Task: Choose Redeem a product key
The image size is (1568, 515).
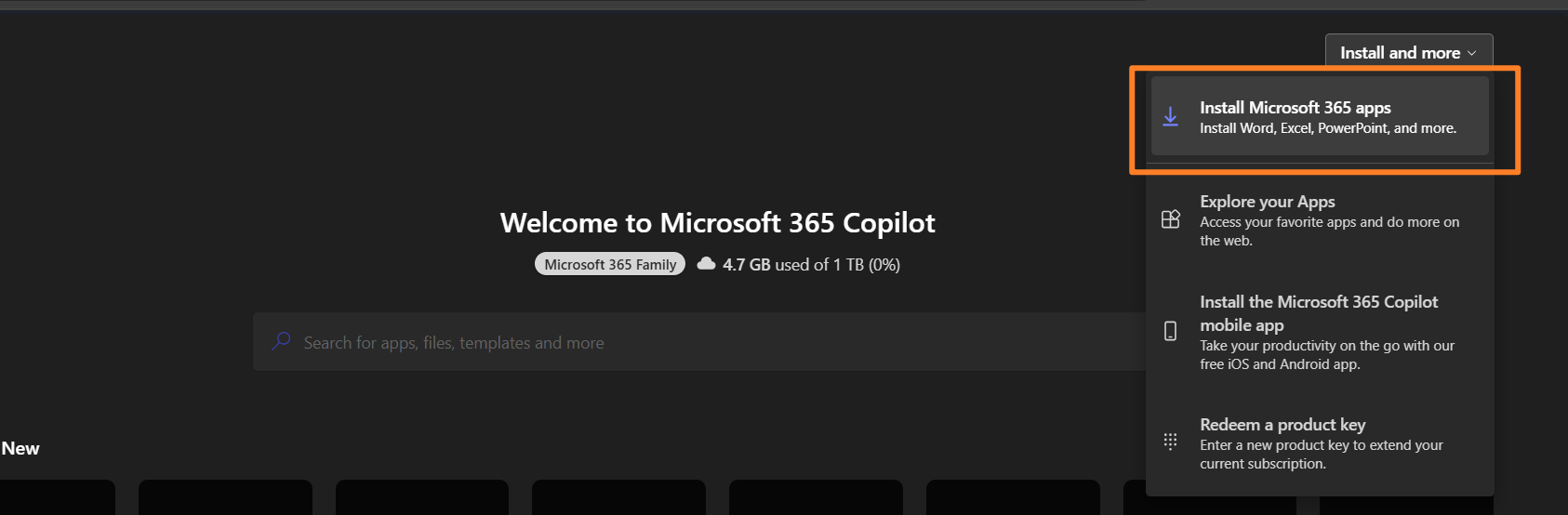Action: (1320, 443)
